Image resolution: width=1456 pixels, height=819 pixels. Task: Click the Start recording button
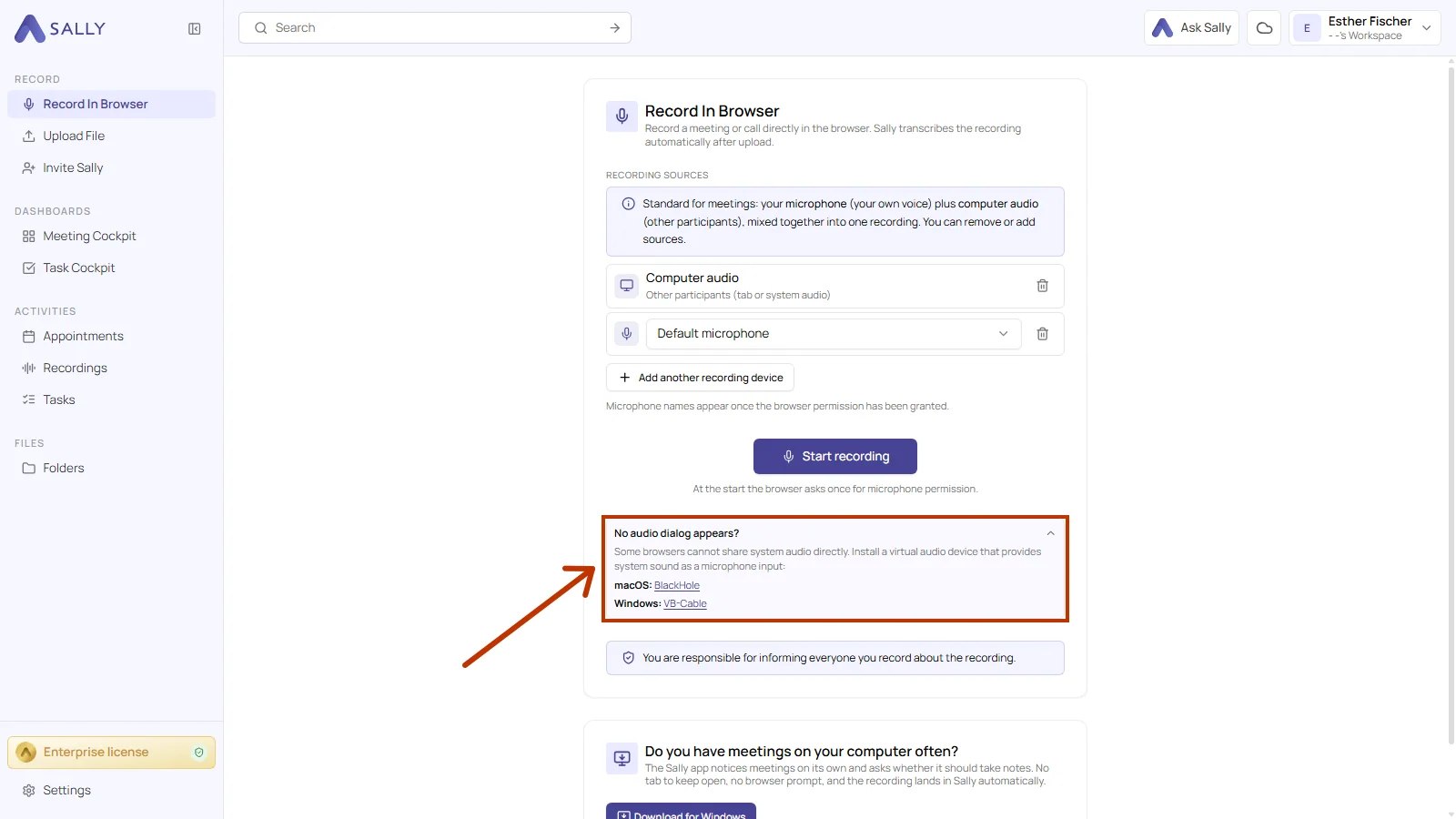(835, 457)
